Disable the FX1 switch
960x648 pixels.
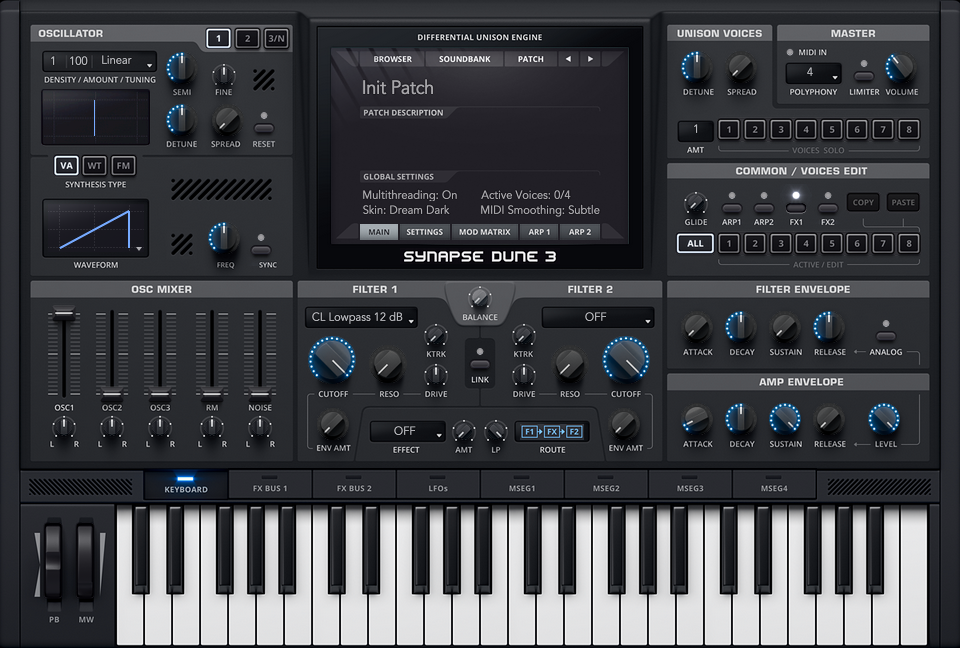(796, 208)
